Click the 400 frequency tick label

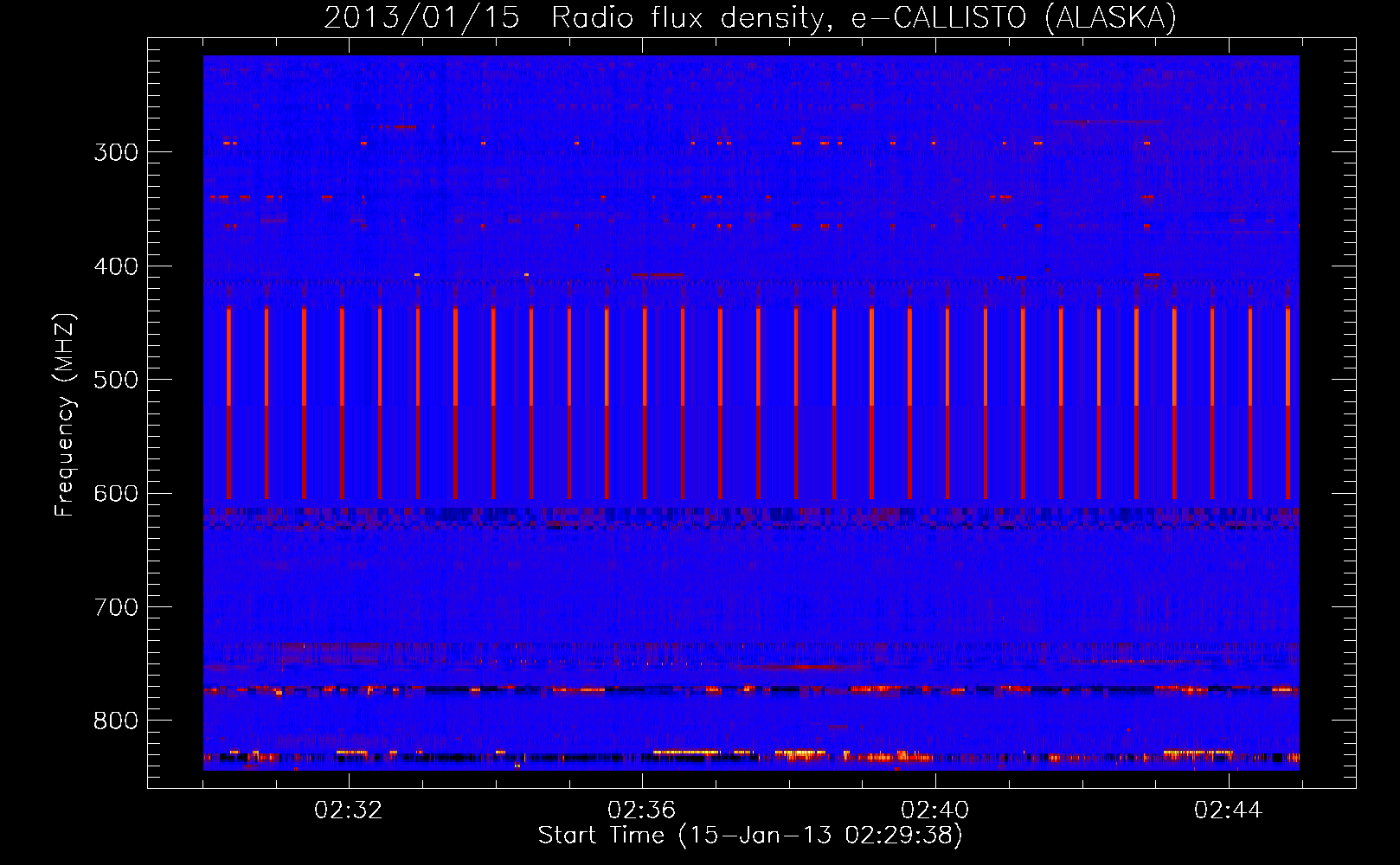pos(116,266)
